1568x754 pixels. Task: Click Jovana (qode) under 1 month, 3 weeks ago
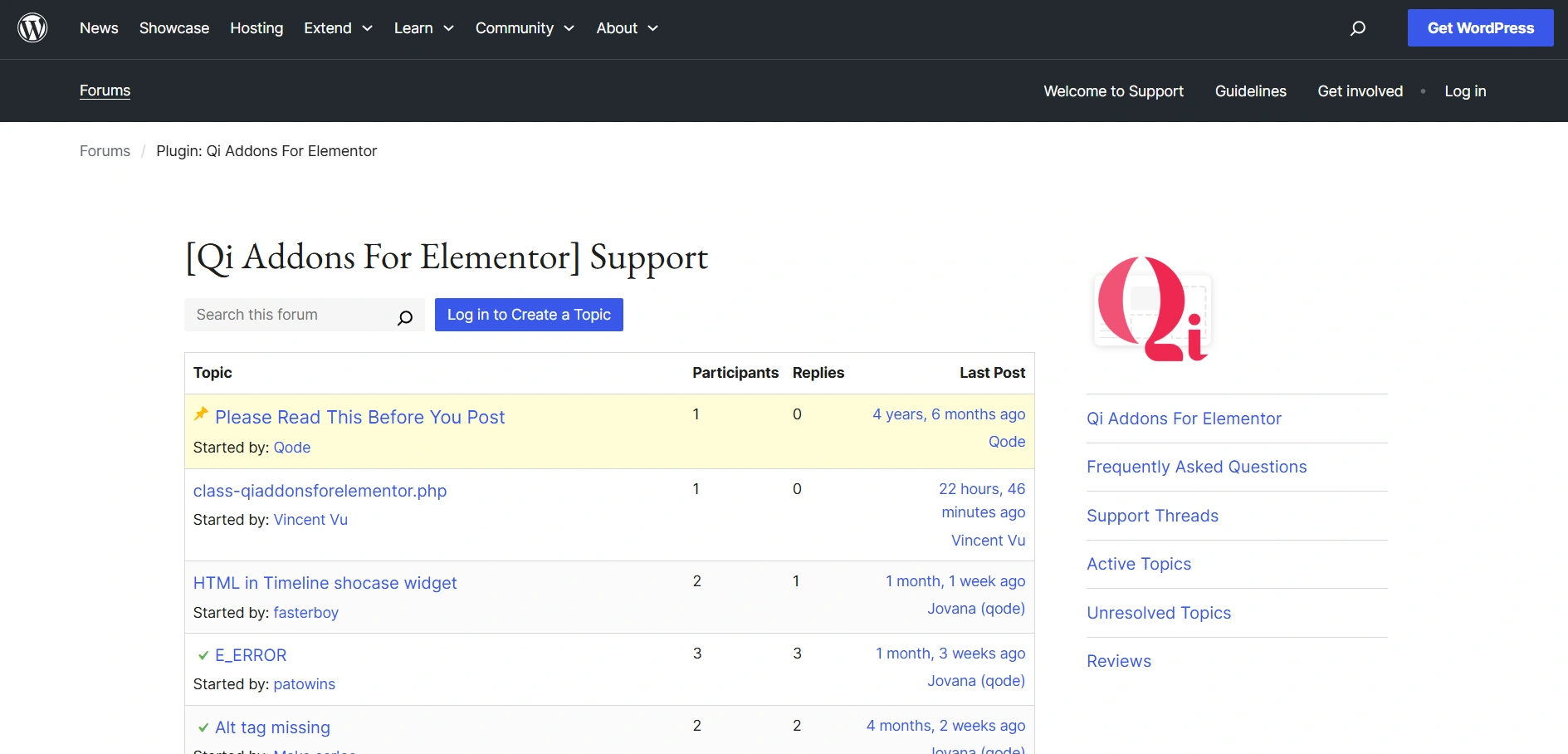tap(976, 681)
